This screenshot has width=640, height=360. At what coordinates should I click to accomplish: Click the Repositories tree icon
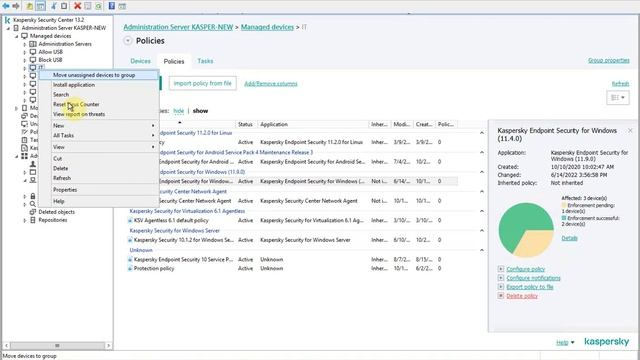(x=33, y=220)
